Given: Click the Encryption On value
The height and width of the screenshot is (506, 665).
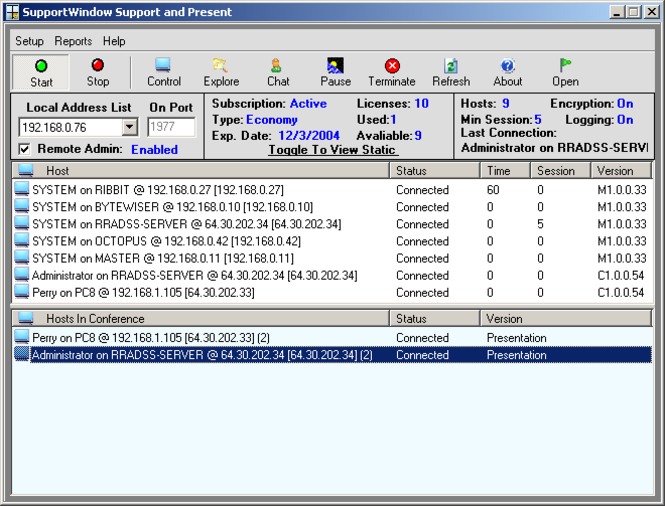Looking at the screenshot, I should (625, 103).
